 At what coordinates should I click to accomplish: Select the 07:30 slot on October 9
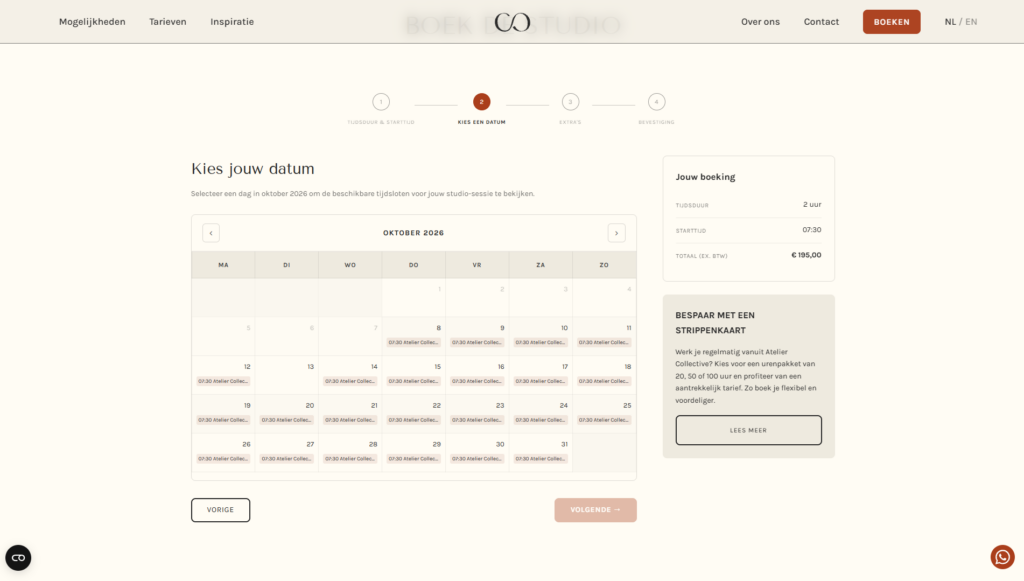coord(477,342)
